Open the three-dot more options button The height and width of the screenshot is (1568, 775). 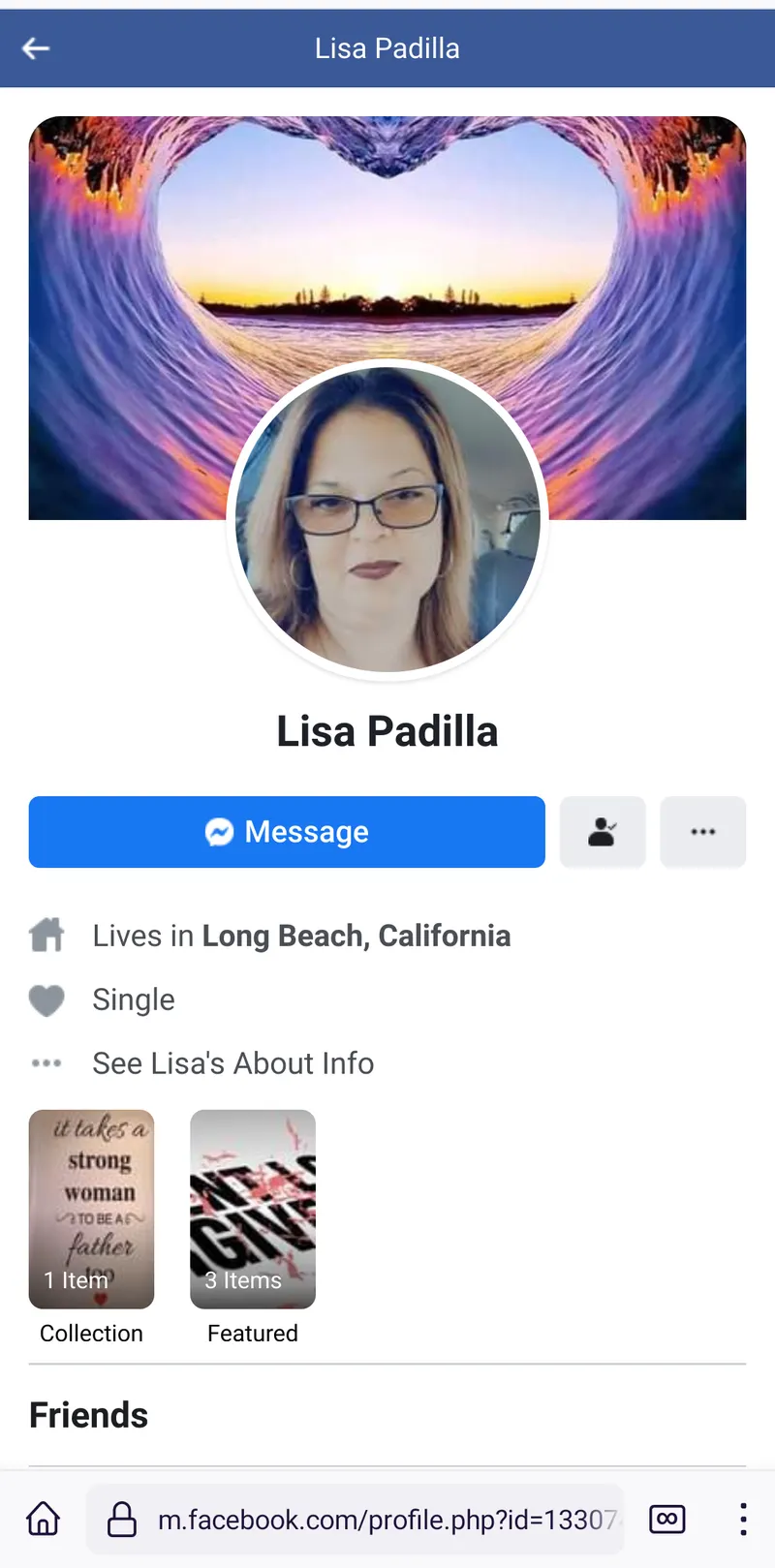pos(703,832)
